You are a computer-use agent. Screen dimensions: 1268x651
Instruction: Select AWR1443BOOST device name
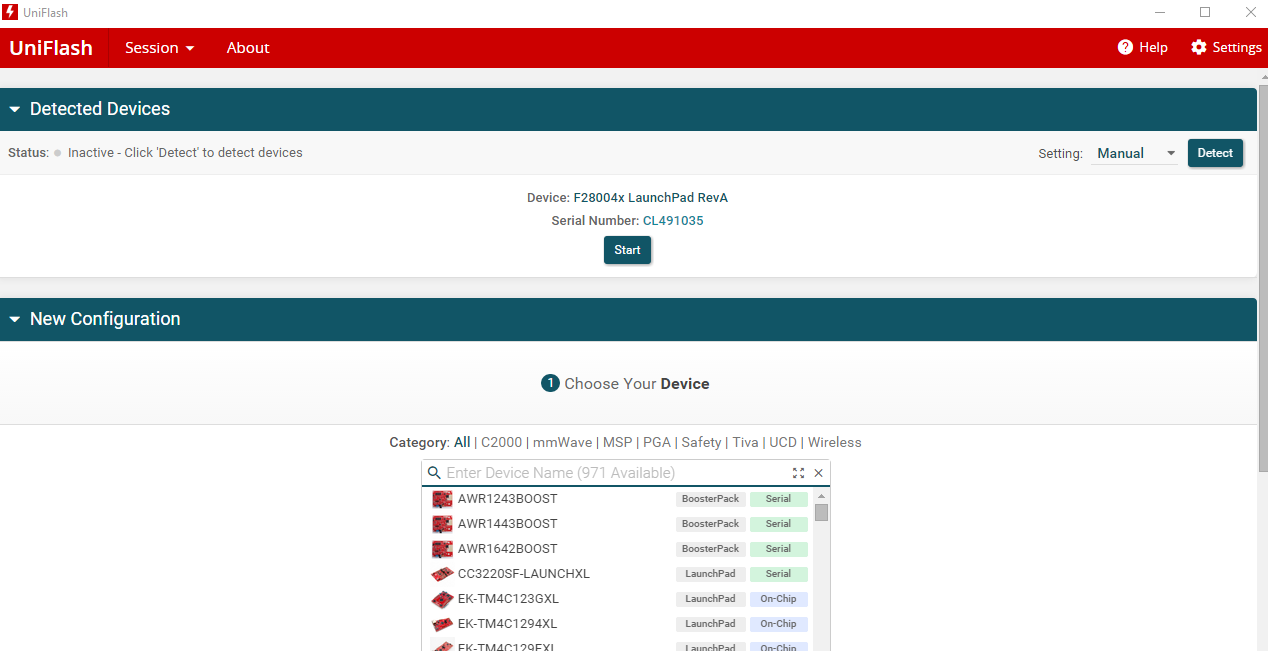[508, 524]
